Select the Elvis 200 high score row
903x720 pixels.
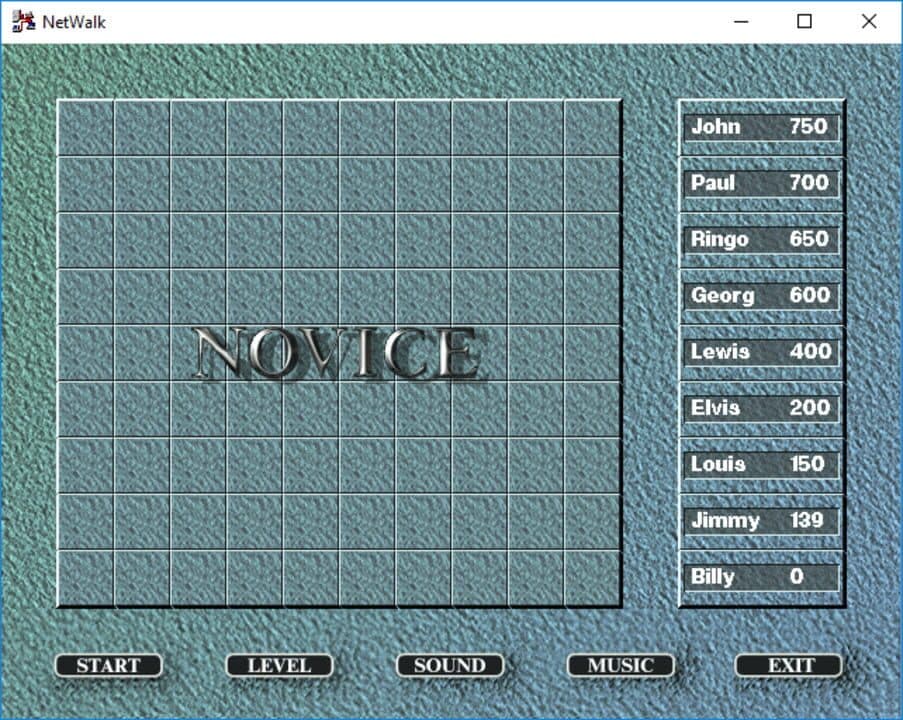pyautogui.click(x=761, y=408)
